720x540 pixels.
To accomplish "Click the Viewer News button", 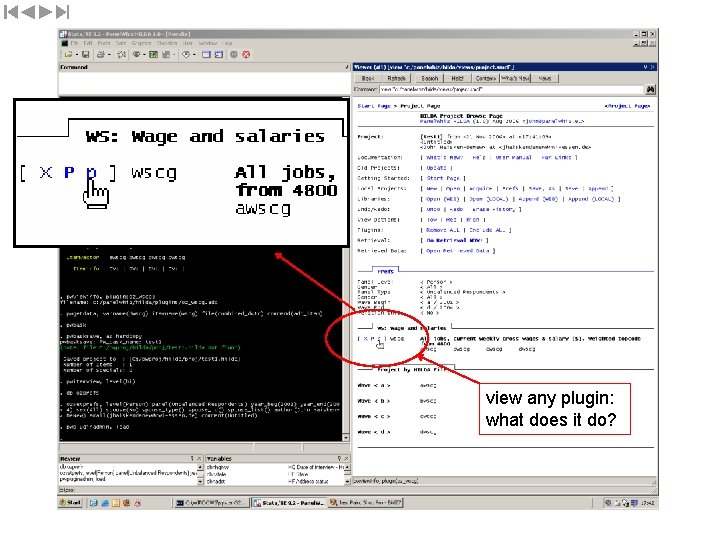I will point(545,79).
